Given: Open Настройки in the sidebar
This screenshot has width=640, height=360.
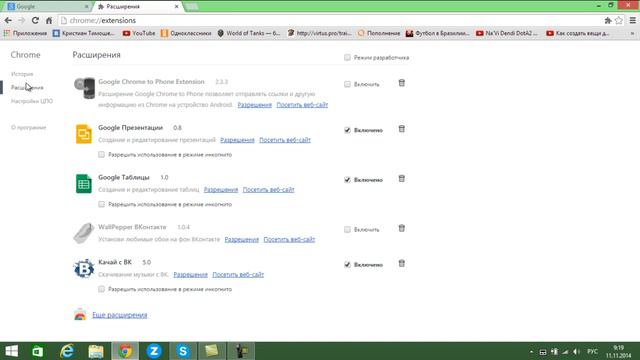Looking at the screenshot, I should coord(32,101).
